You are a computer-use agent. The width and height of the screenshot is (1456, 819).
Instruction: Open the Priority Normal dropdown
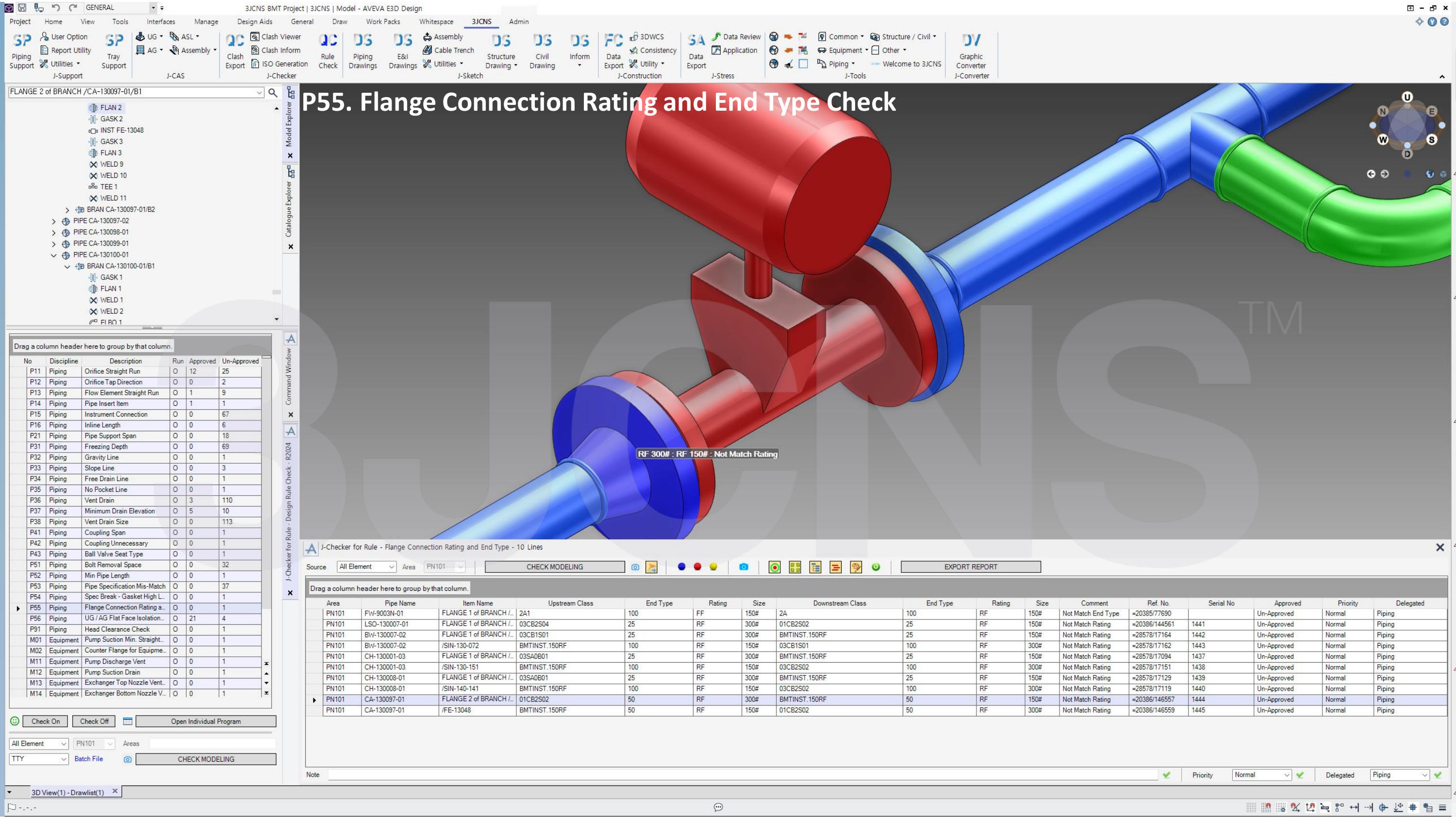pyautogui.click(x=1261, y=775)
